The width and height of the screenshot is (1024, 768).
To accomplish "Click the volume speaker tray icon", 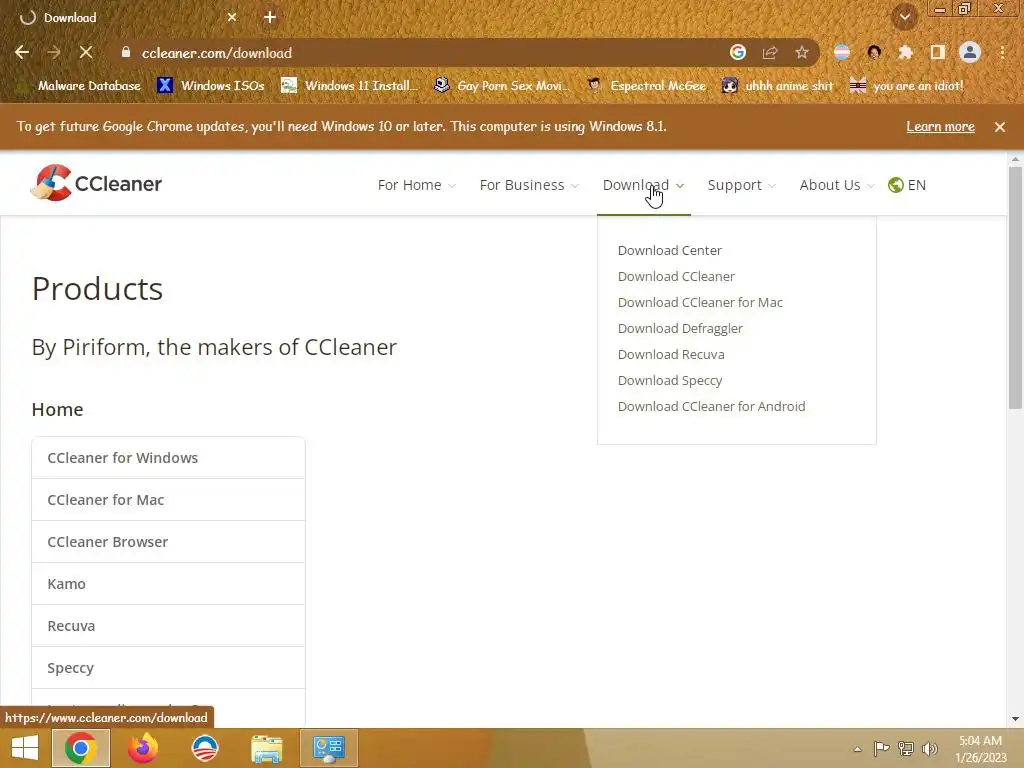I will click(929, 749).
